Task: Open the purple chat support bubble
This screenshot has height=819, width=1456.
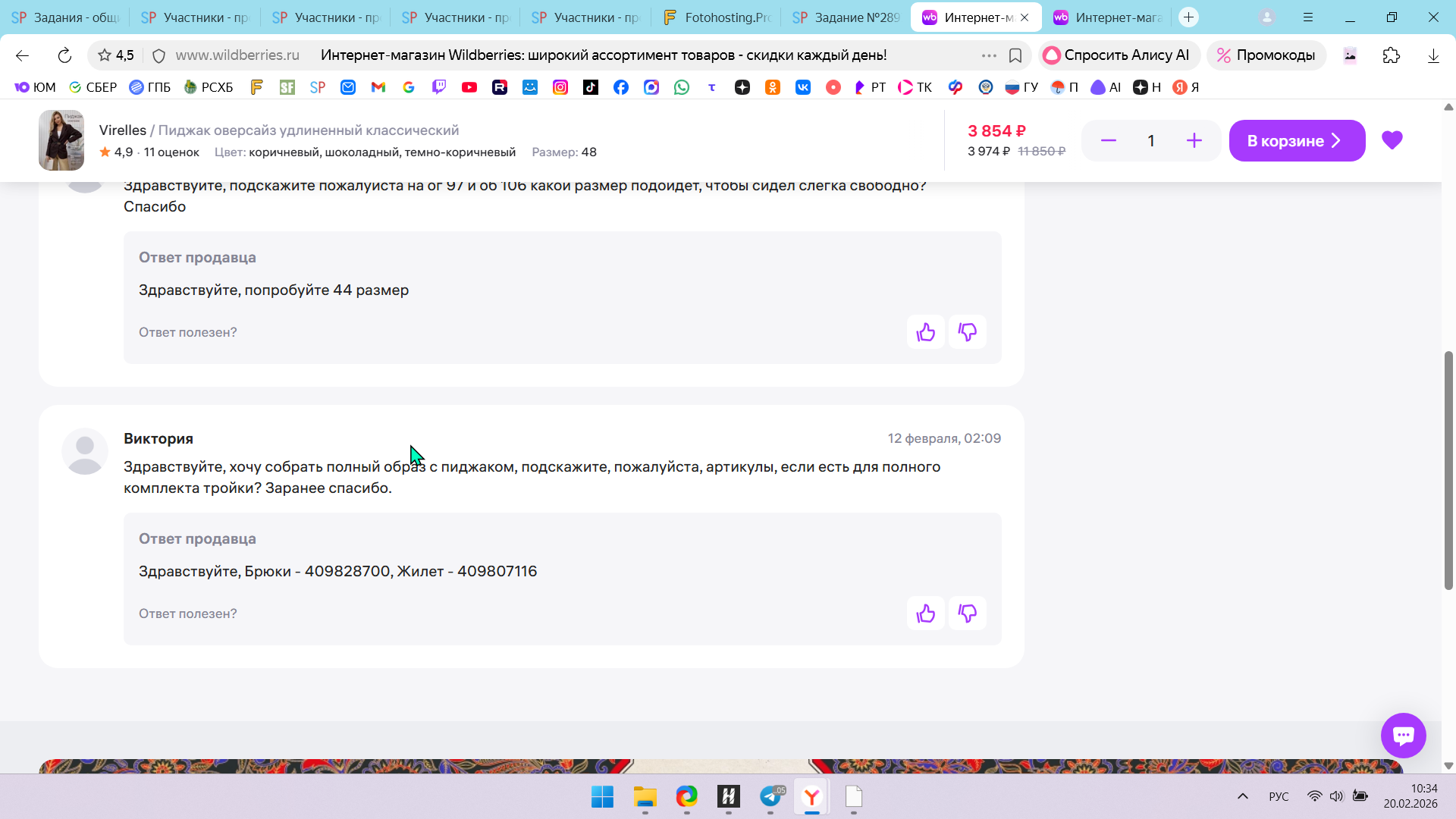Action: coord(1403,735)
